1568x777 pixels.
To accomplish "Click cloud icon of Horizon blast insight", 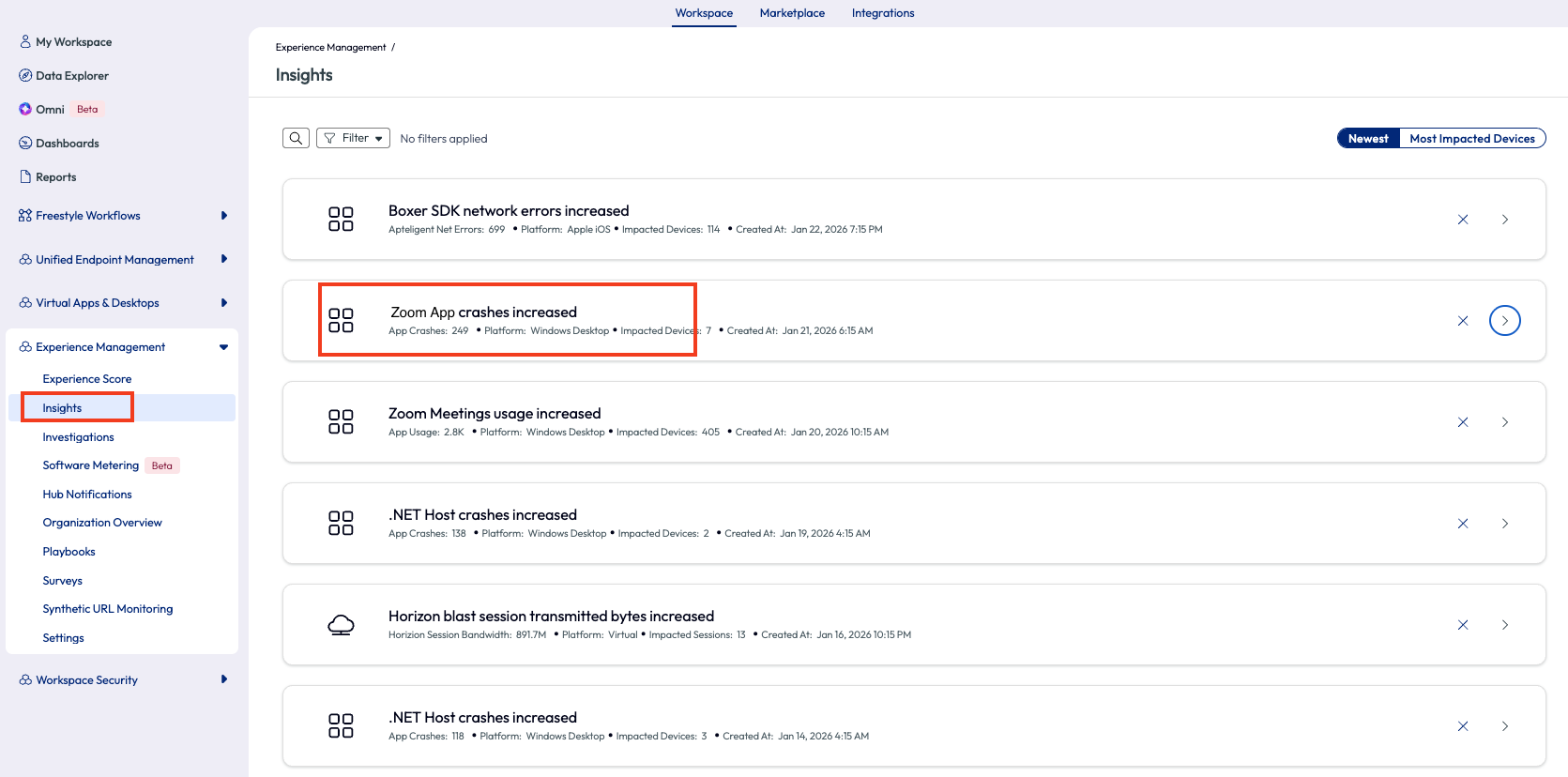I will pyautogui.click(x=341, y=624).
